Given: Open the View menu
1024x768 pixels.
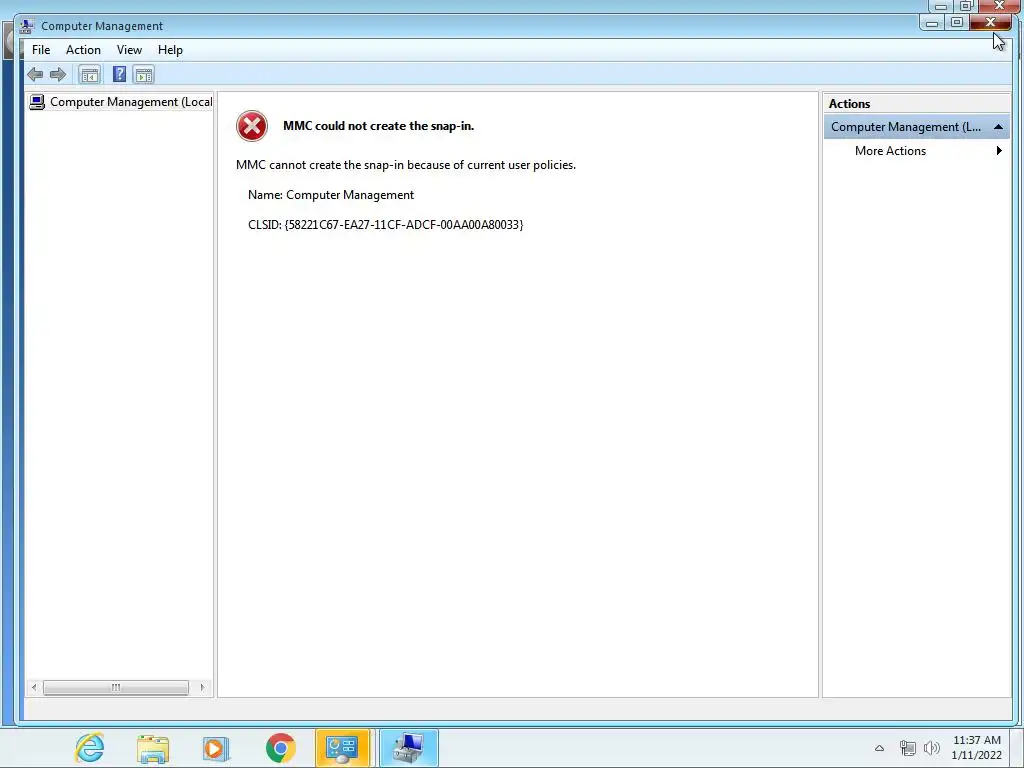Looking at the screenshot, I should [129, 50].
